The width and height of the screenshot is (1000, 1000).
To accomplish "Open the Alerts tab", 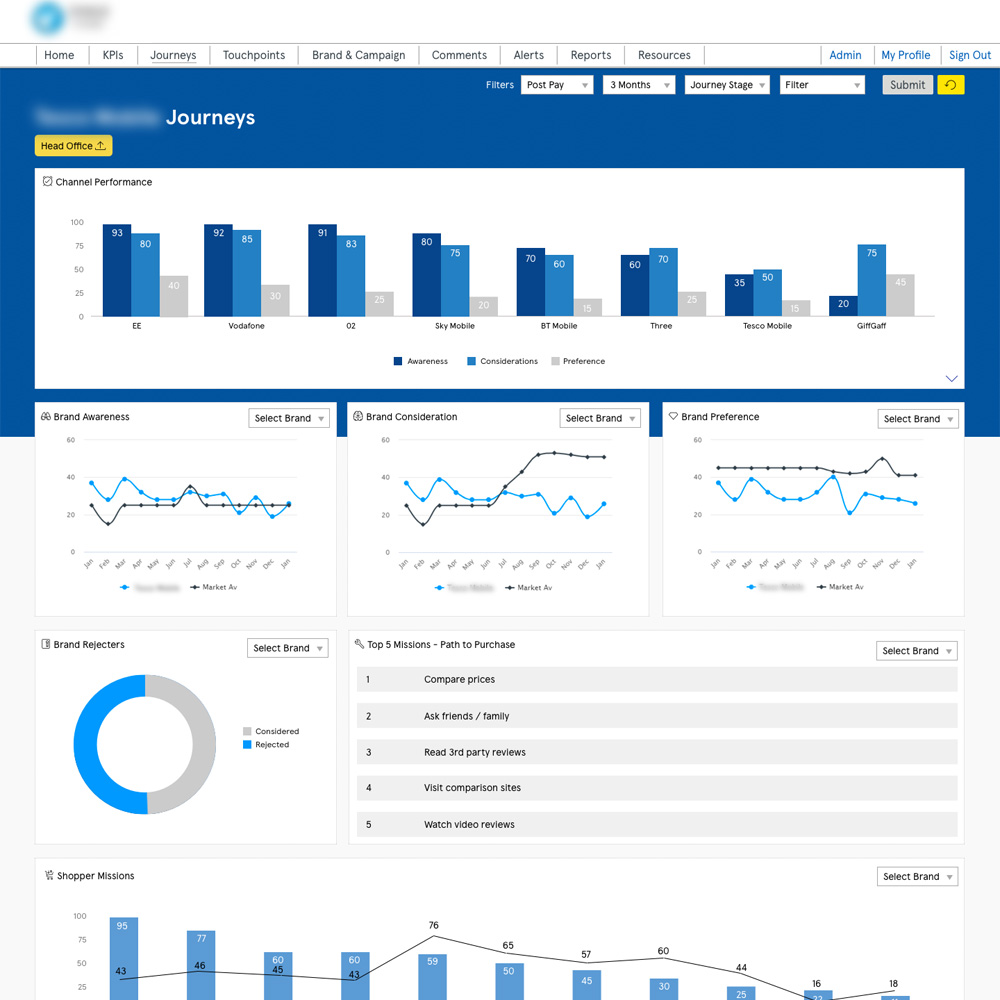I will (x=529, y=55).
